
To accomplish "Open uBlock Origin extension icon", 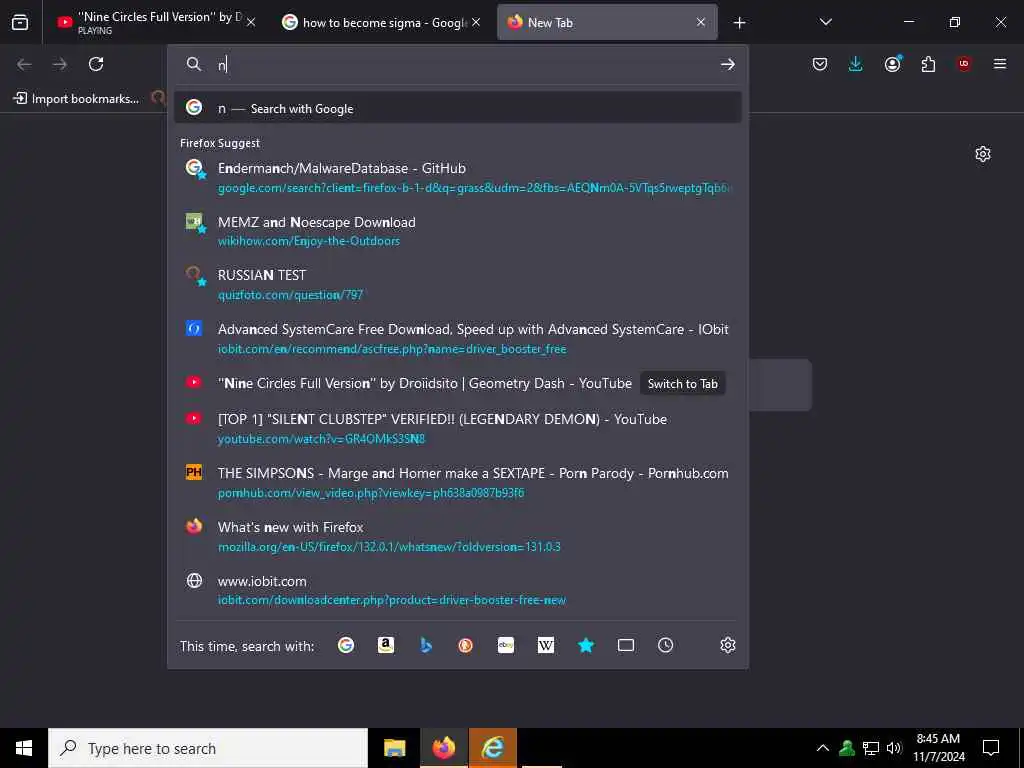I will [x=964, y=64].
